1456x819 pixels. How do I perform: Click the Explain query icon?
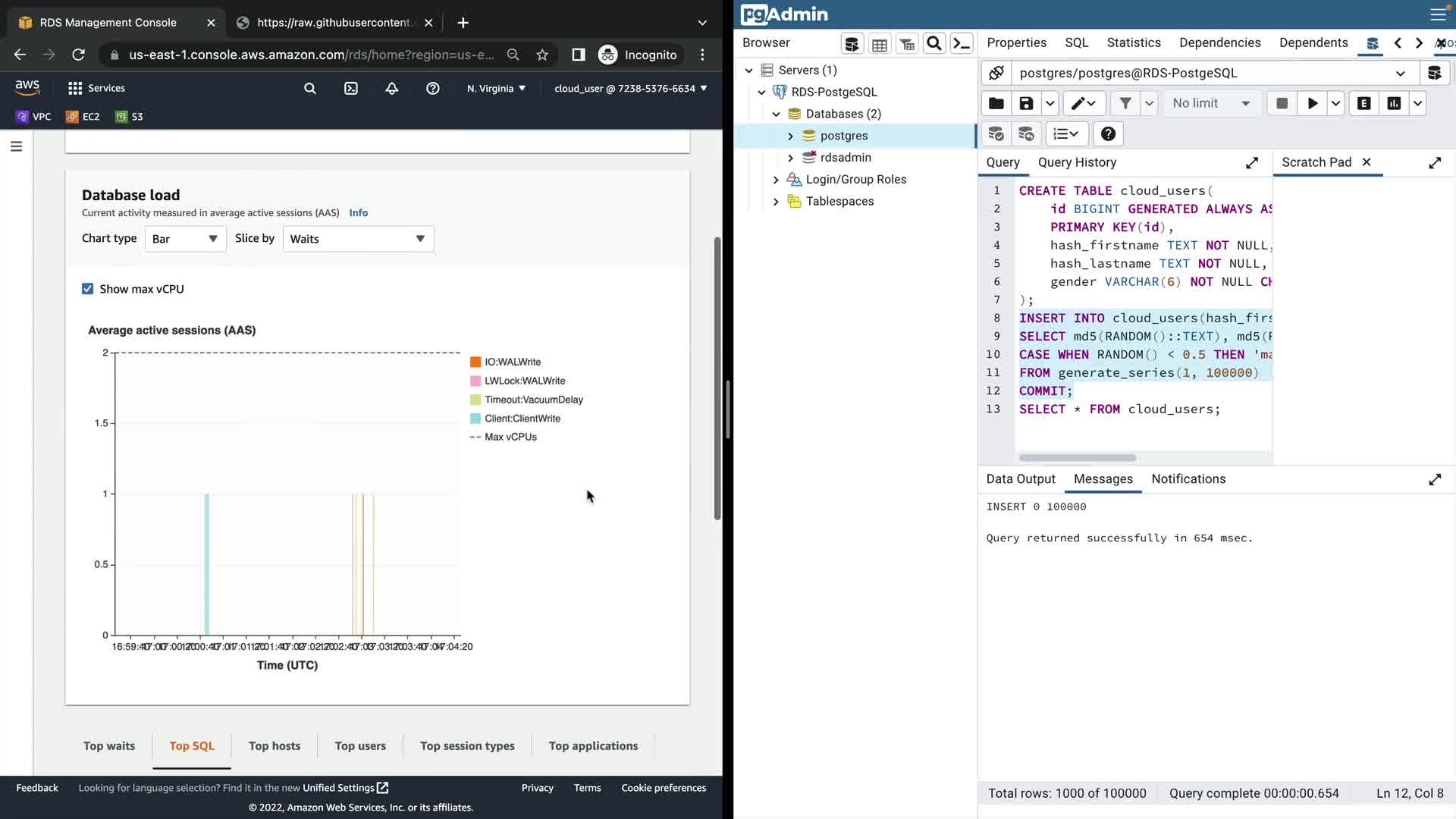click(1363, 103)
